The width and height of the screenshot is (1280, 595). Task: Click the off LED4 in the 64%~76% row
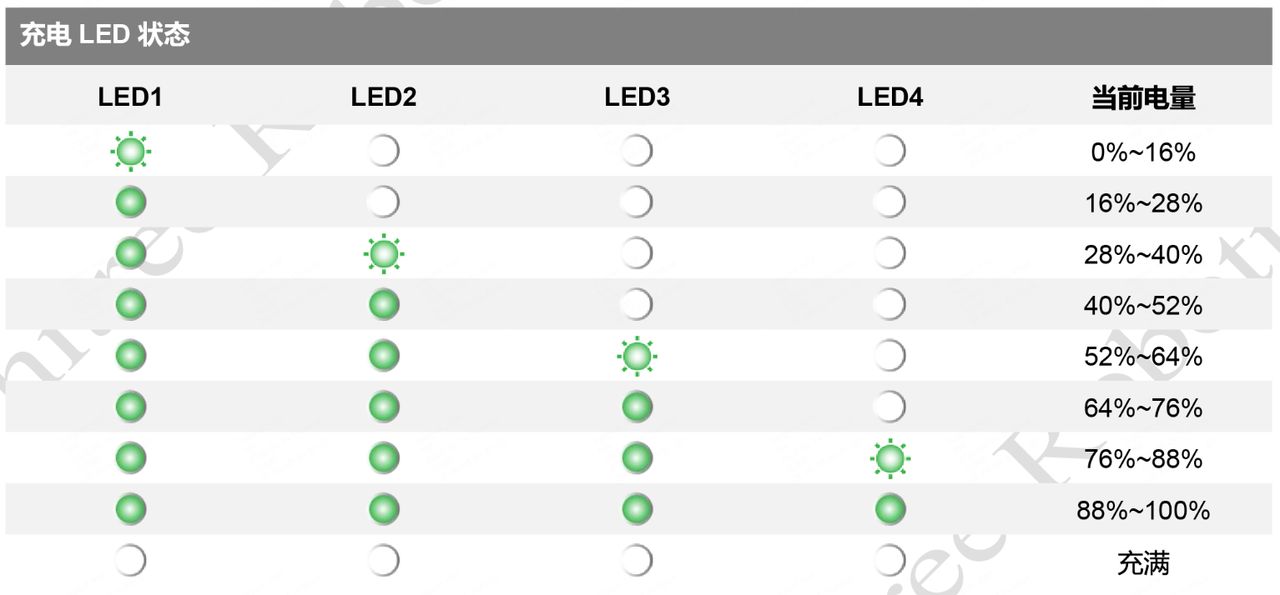pyautogui.click(x=889, y=407)
